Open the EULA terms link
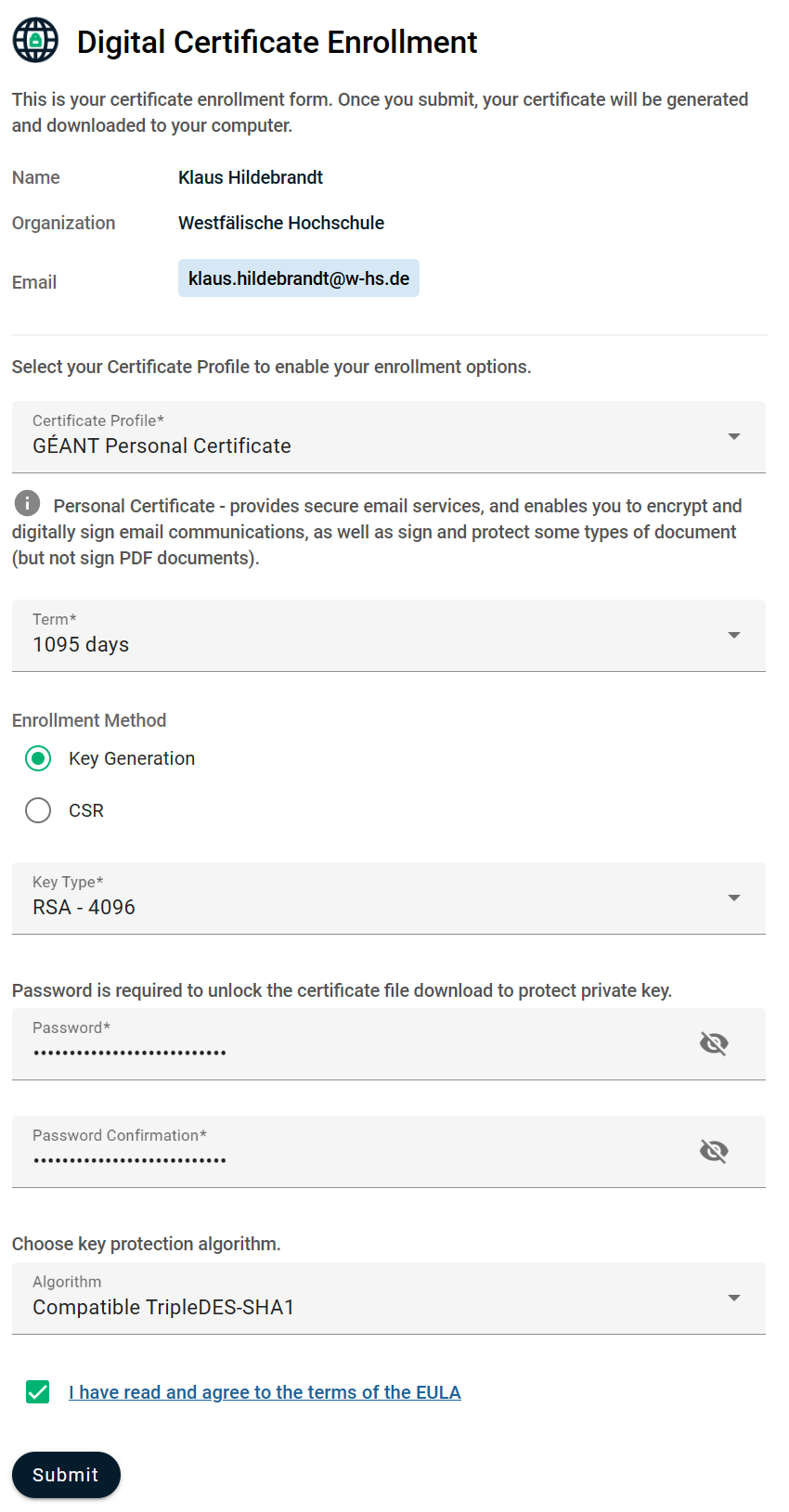The width and height of the screenshot is (789, 1512). click(265, 1392)
